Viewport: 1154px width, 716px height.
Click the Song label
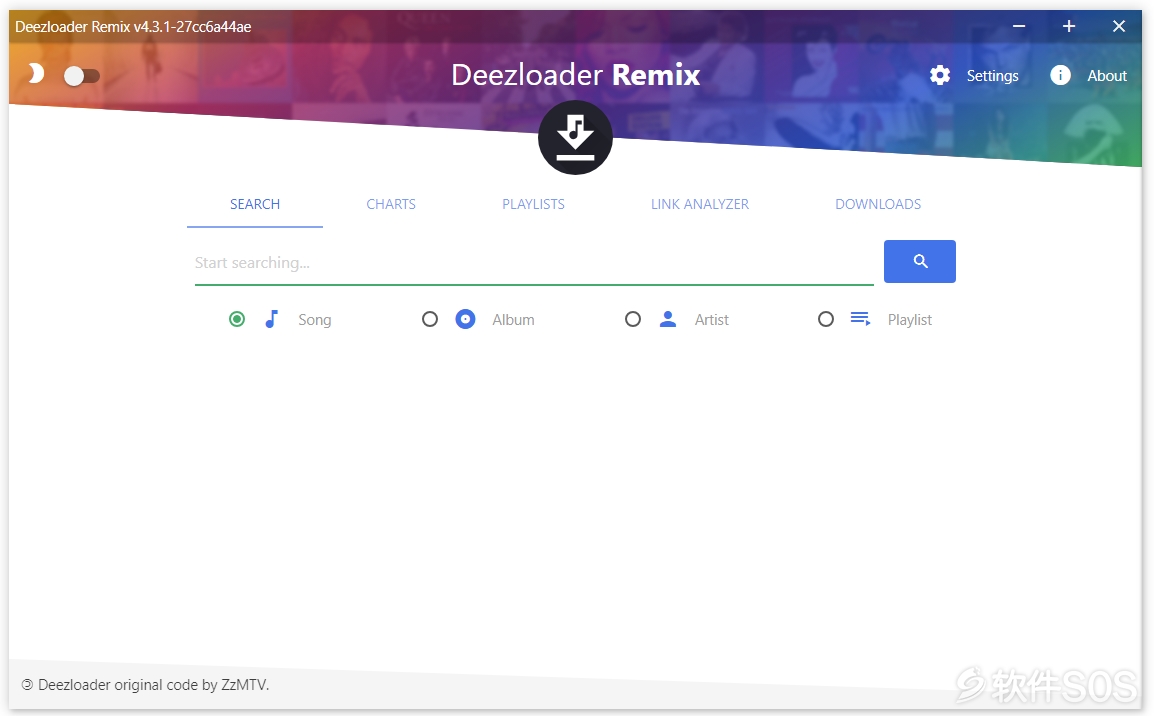[x=314, y=320]
